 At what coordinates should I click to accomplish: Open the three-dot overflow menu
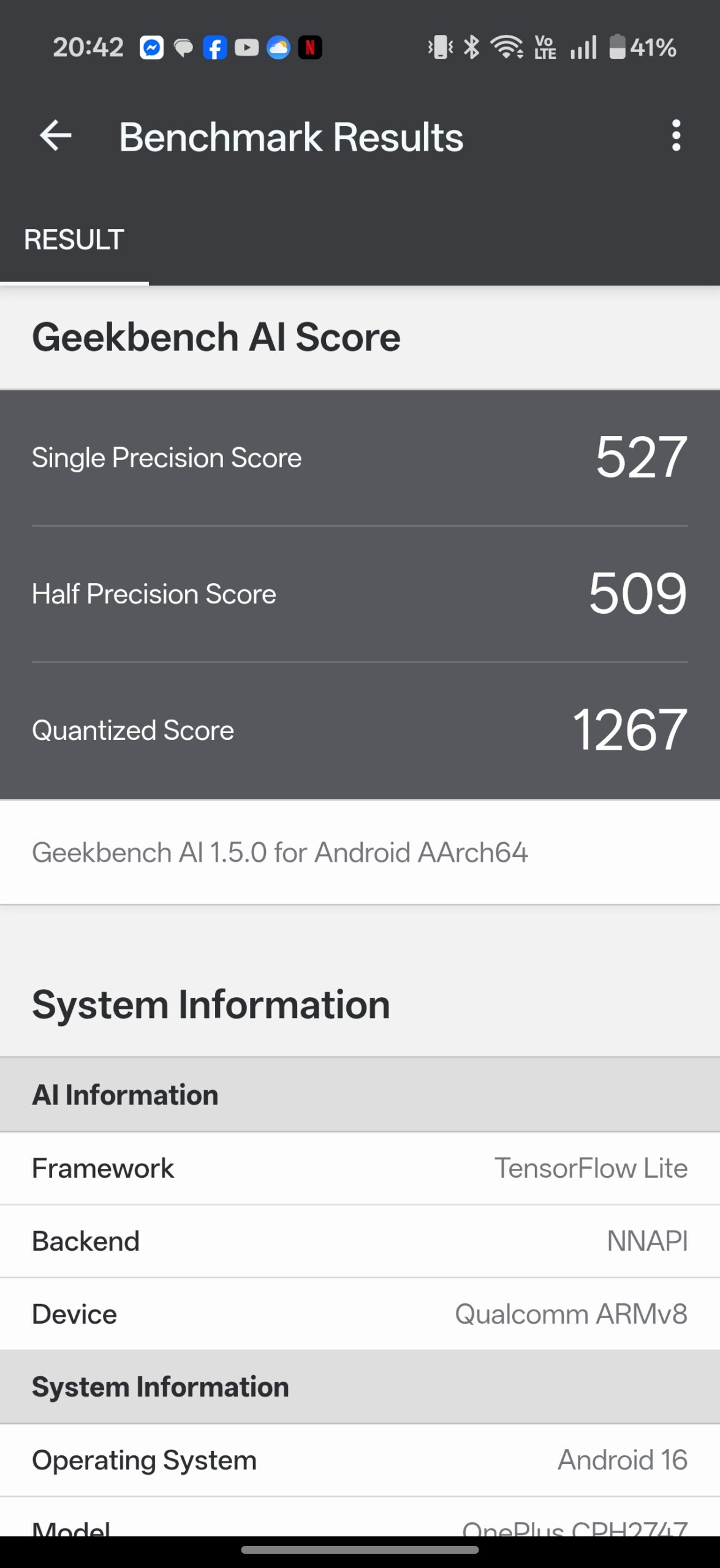tap(676, 135)
